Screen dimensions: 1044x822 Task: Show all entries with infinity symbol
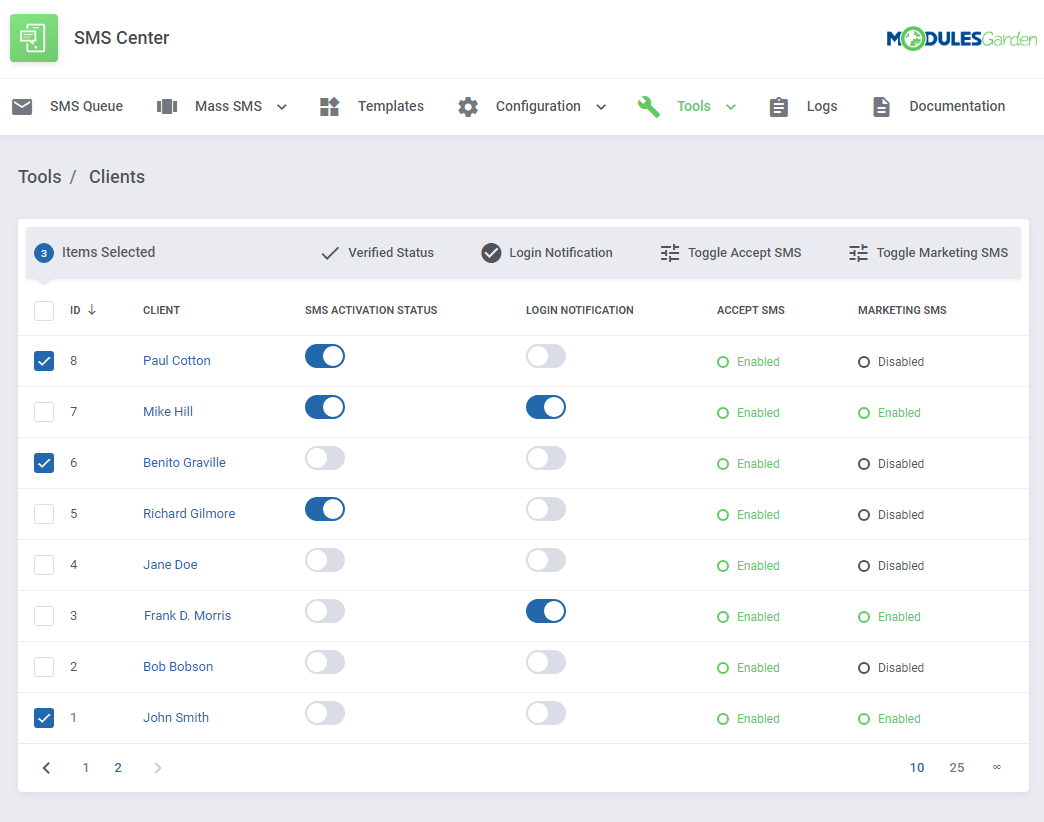tap(997, 767)
